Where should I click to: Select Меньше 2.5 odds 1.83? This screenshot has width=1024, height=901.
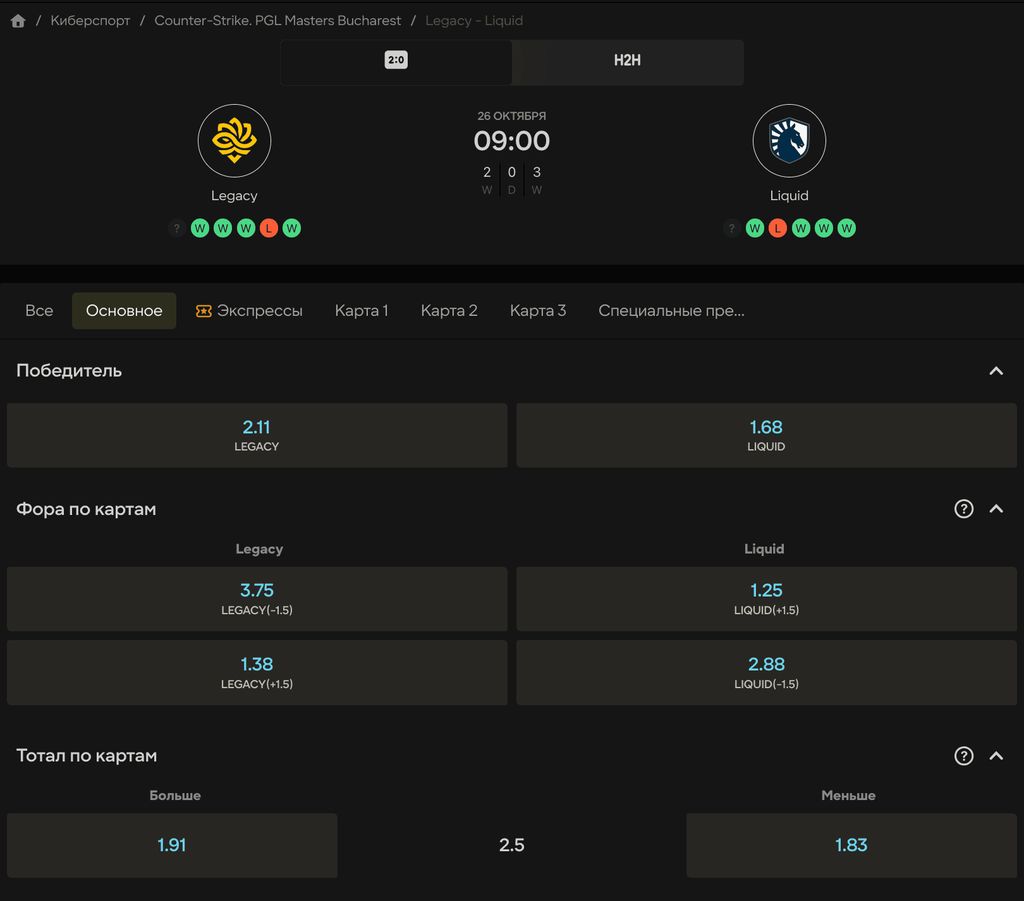pos(852,846)
